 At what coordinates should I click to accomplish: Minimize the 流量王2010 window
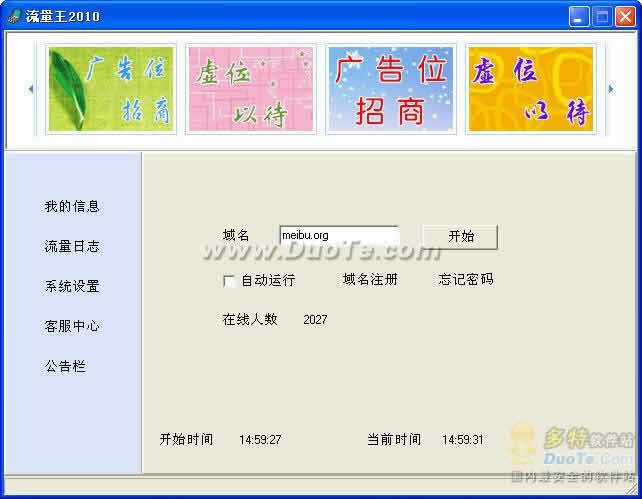(x=579, y=16)
